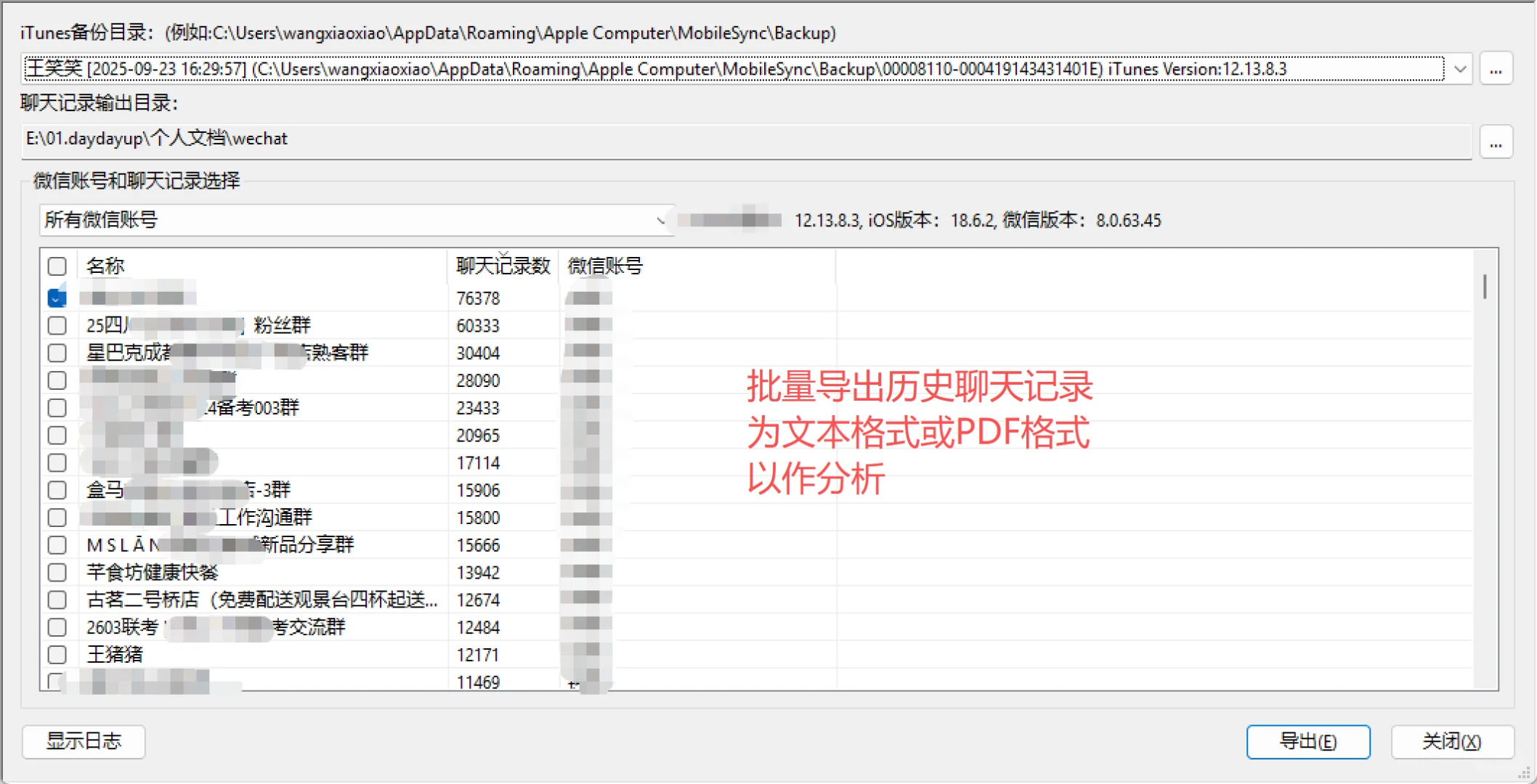Viewport: 1537px width, 784px height.
Task: Uncheck the checked row with 76378 records
Action: pyautogui.click(x=57, y=298)
